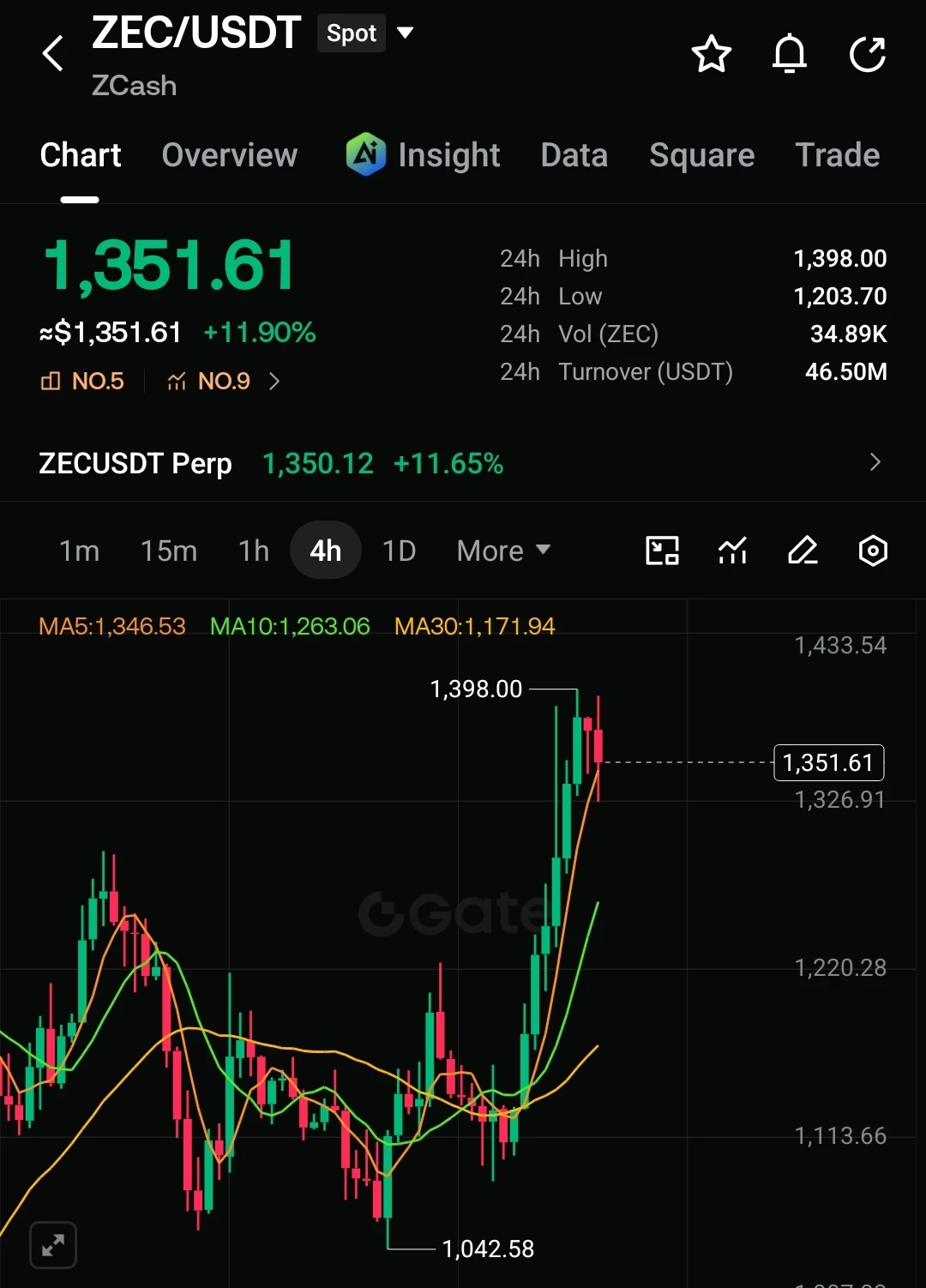The width and height of the screenshot is (926, 1288).
Task: Expand the chart to fullscreen
Action: [x=53, y=1244]
